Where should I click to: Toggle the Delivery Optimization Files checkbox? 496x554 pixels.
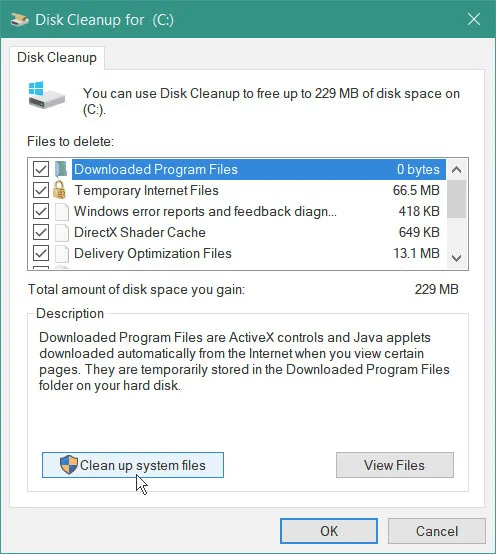pos(41,253)
